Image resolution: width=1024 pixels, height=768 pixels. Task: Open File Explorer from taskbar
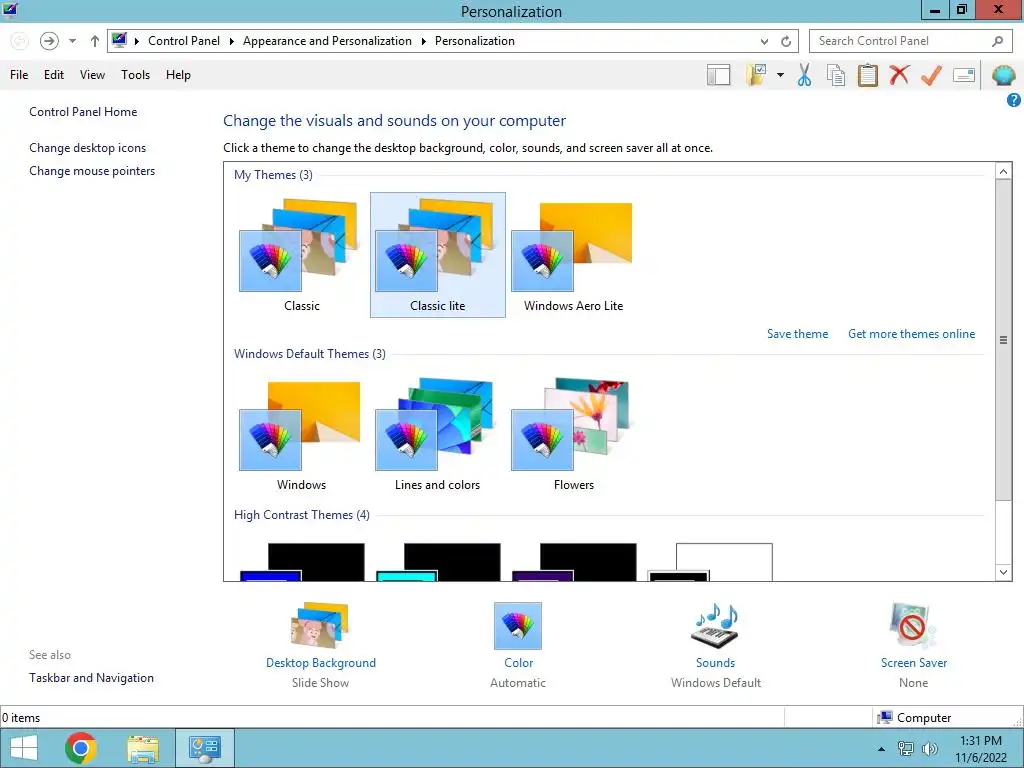[143, 748]
